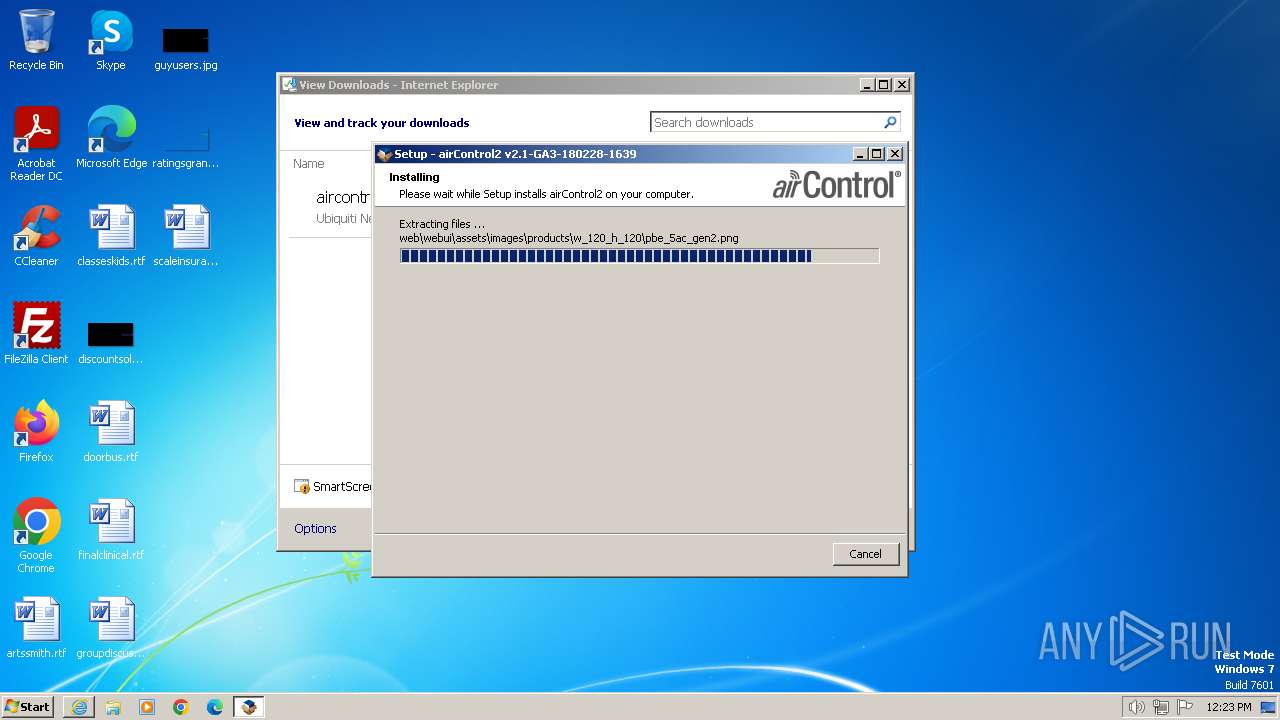This screenshot has width=1280, height=720.
Task: Select doorbus.rtf document icon
Action: click(x=111, y=432)
